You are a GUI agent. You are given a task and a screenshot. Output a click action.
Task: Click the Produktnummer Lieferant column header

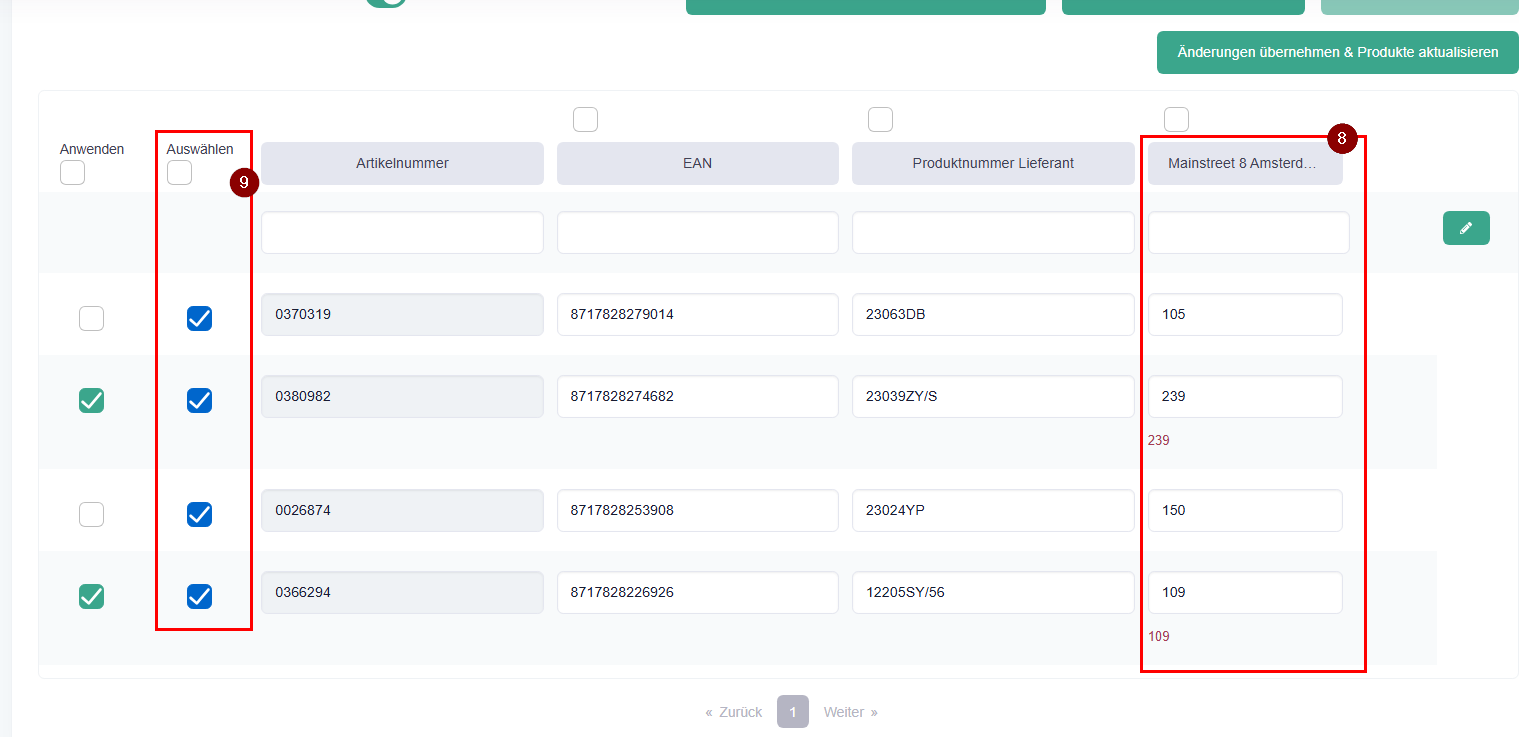pyautogui.click(x=993, y=163)
